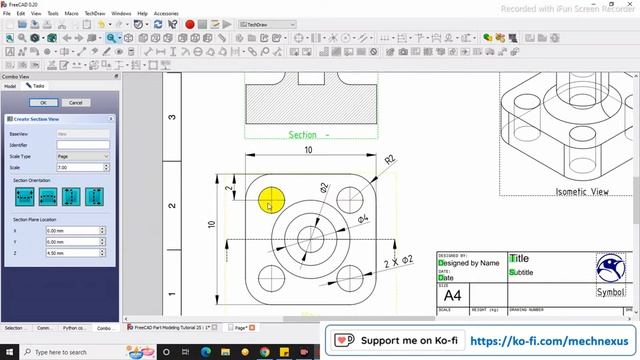
Task: Open the Scale Type Page dropdown
Action: (83, 156)
